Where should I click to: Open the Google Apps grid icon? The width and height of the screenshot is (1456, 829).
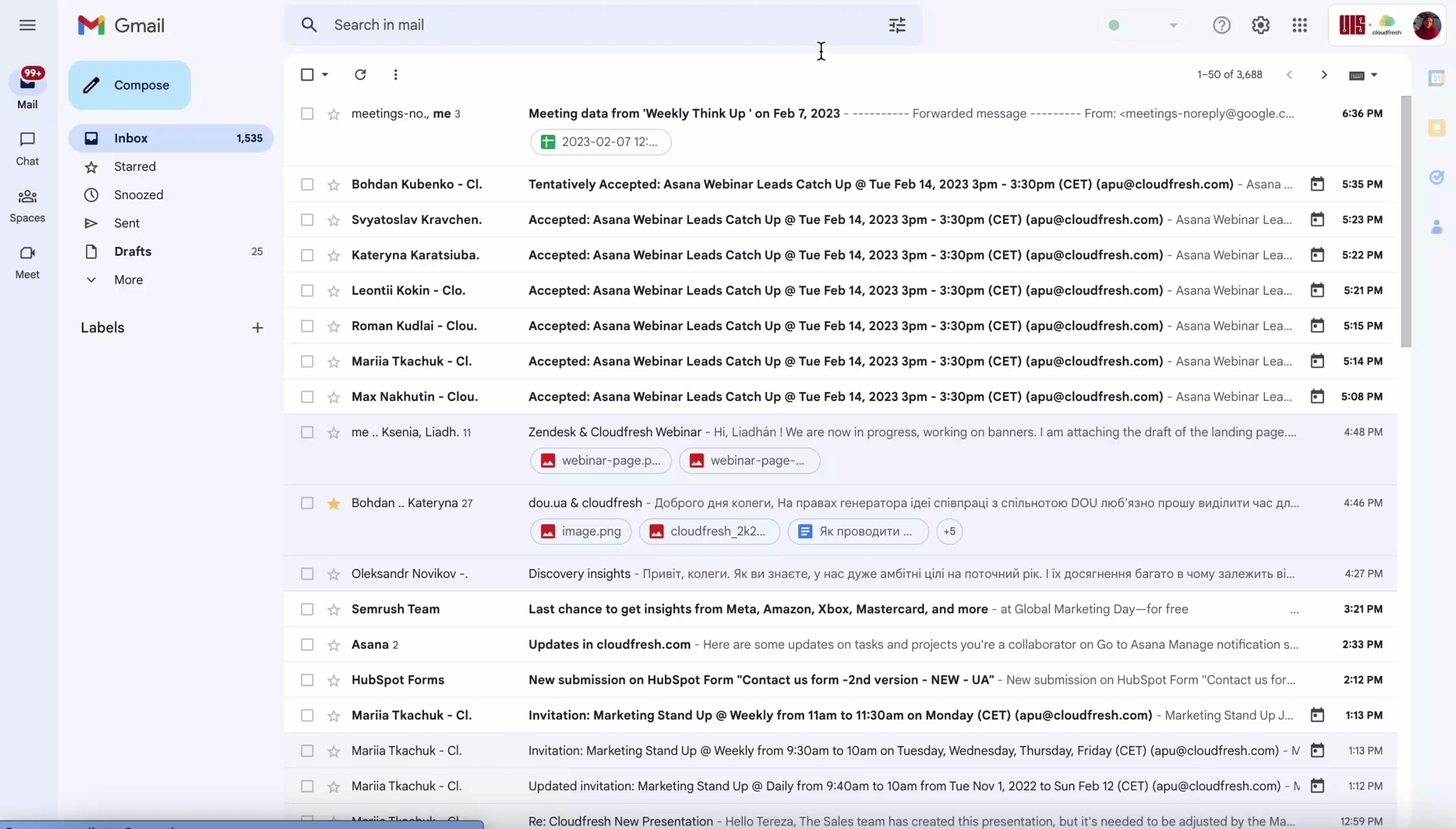pyautogui.click(x=1300, y=25)
